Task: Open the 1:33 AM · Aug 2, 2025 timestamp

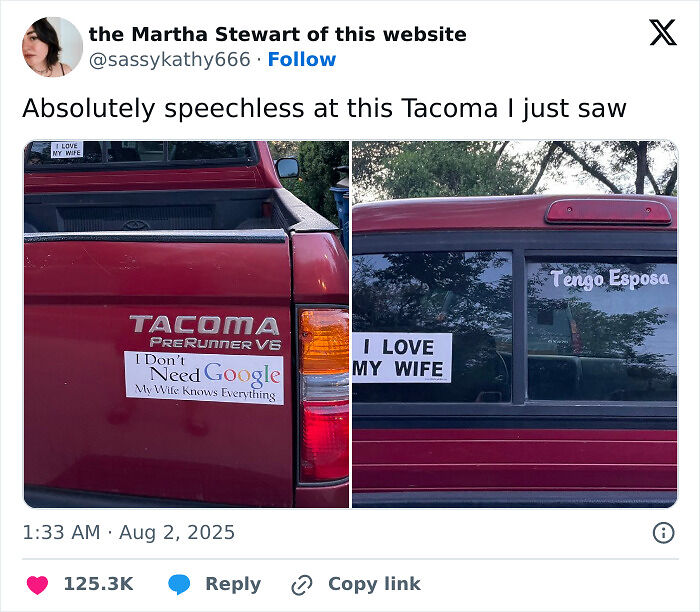Action: [129, 533]
